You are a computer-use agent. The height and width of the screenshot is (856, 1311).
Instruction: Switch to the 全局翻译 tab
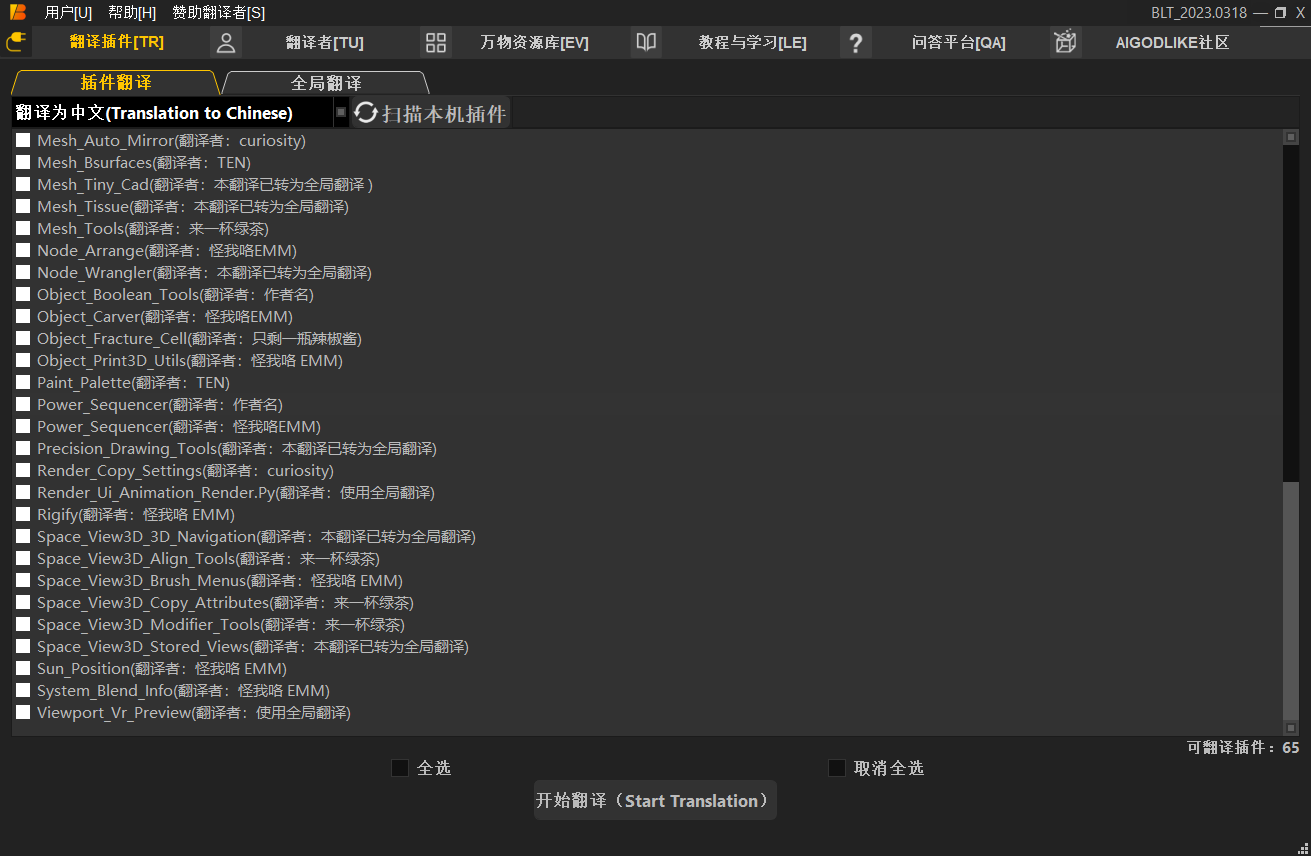tap(325, 83)
